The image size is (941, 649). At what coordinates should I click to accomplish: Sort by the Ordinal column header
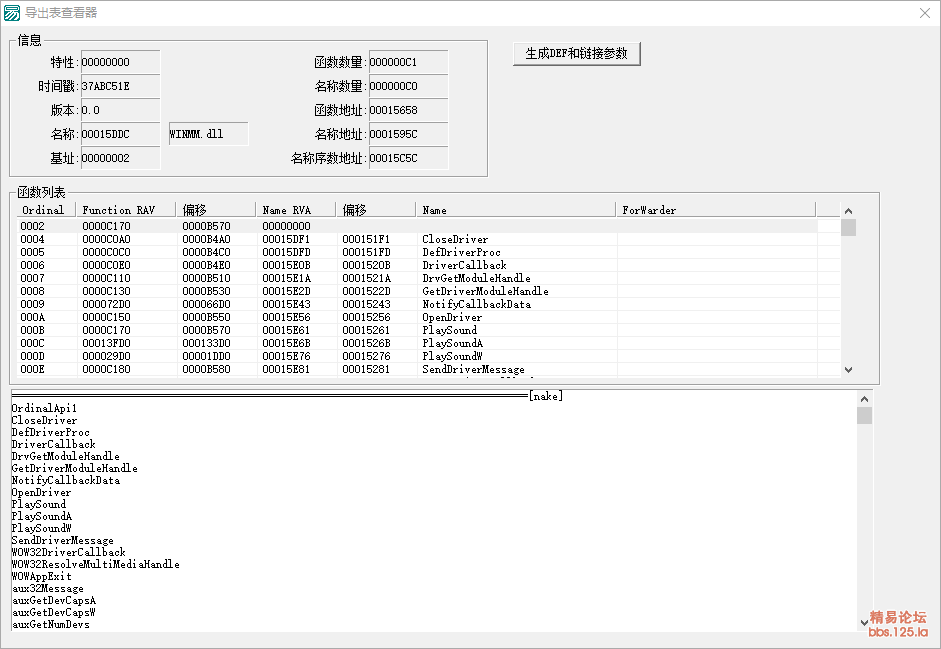(44, 210)
